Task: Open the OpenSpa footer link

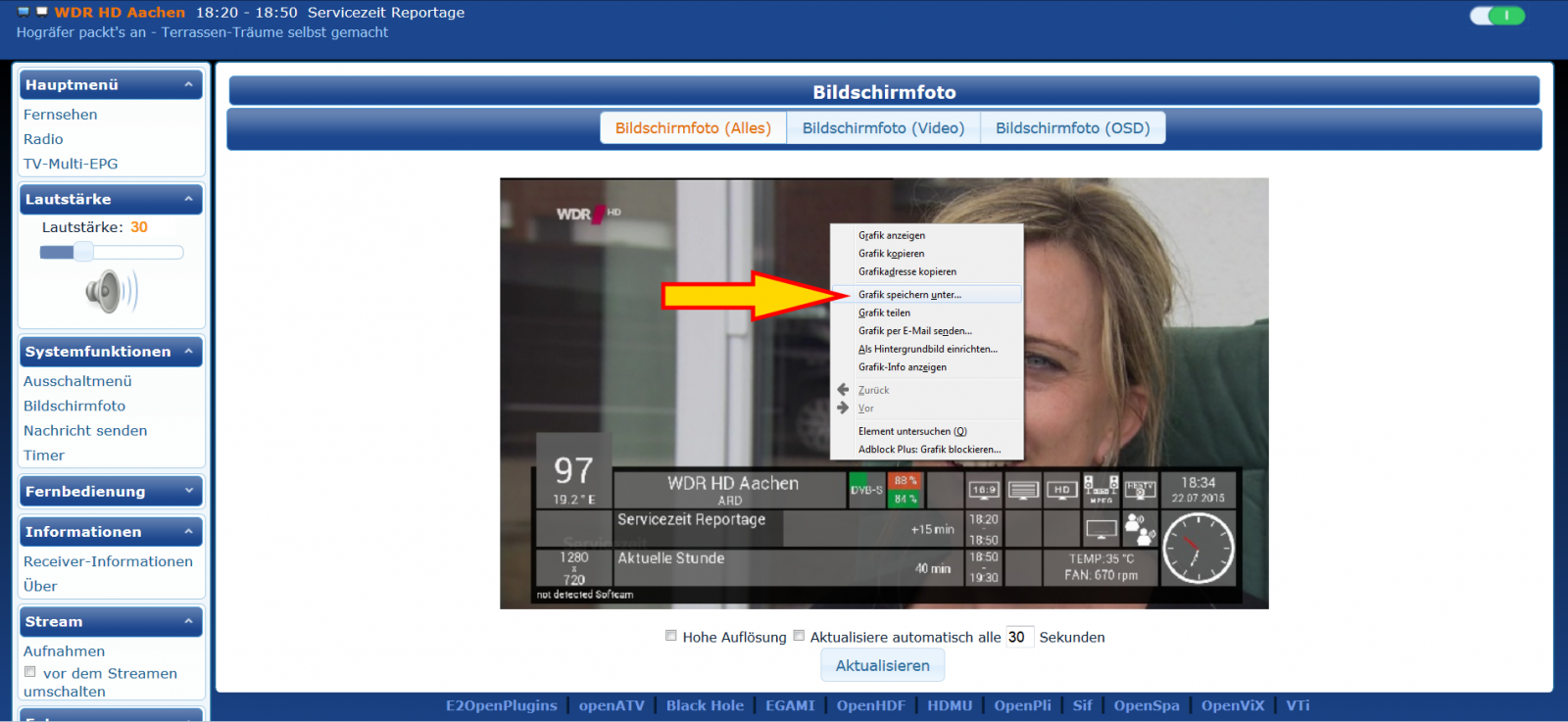Action: [x=1147, y=705]
